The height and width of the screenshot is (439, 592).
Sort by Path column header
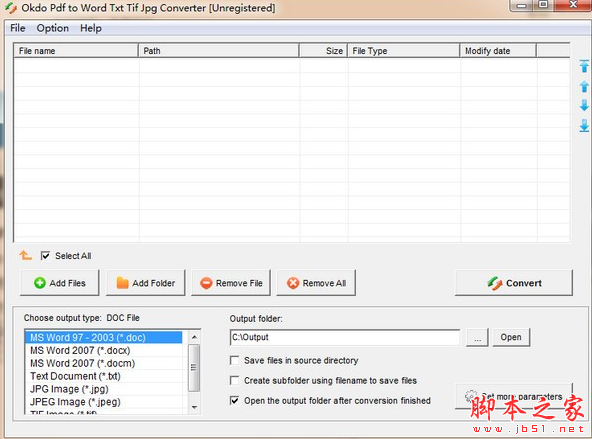[219, 51]
